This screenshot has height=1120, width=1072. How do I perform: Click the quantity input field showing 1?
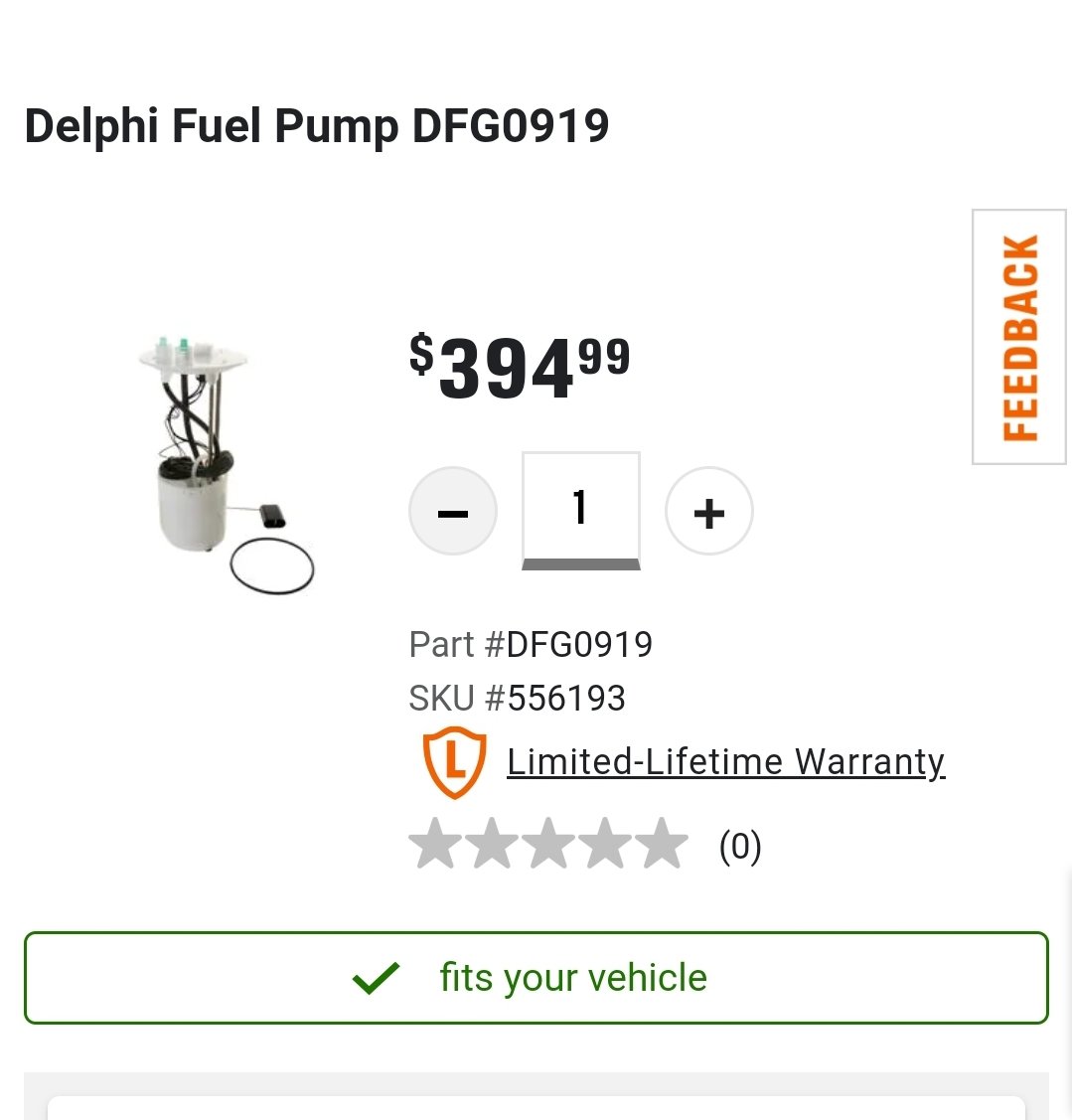pyautogui.click(x=580, y=510)
